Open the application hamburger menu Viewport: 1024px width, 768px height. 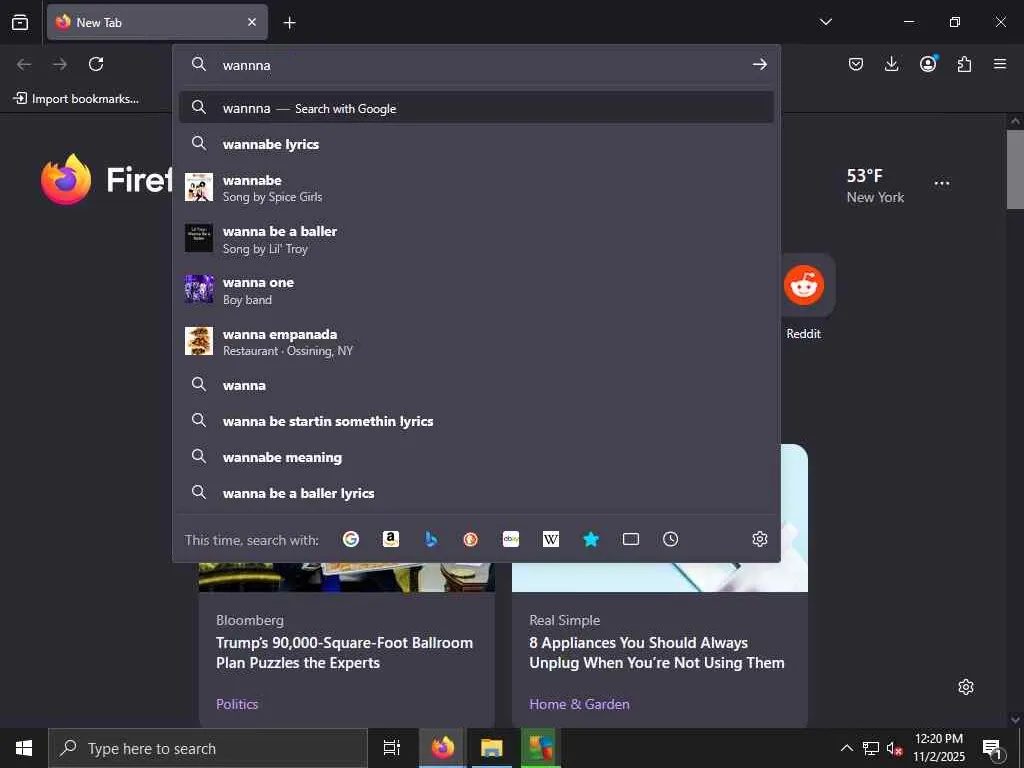(x=1000, y=64)
